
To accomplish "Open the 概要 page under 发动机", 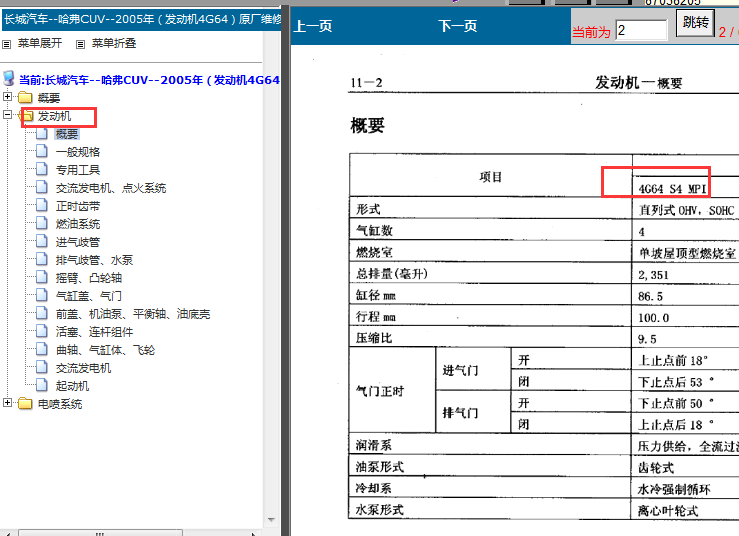I will click(67, 134).
